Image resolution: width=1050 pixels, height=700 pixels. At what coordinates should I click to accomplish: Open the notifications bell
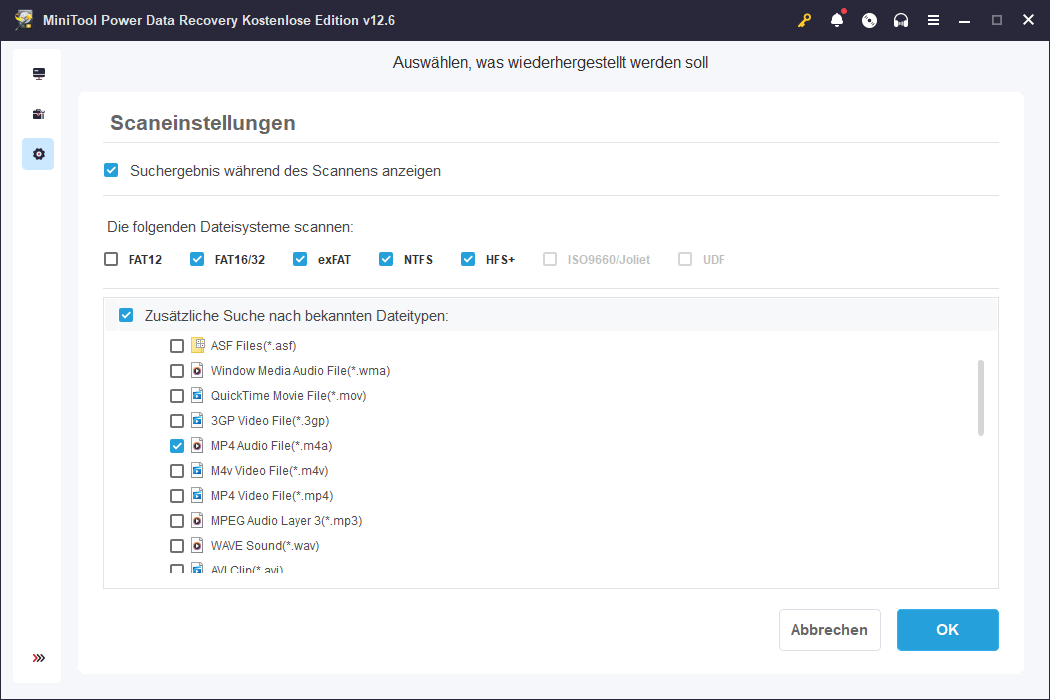(x=837, y=19)
